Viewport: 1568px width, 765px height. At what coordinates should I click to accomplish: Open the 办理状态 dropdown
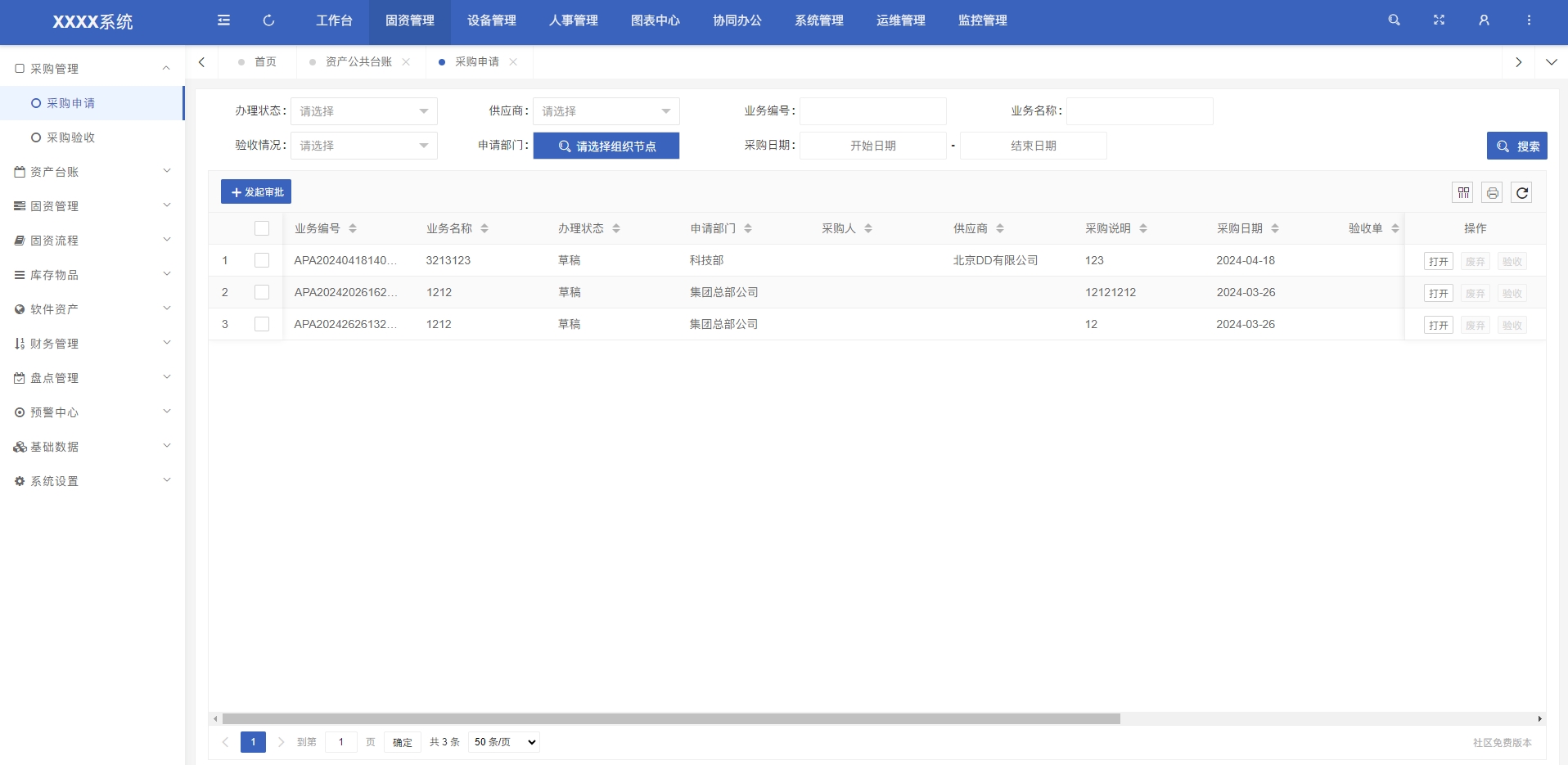364,111
